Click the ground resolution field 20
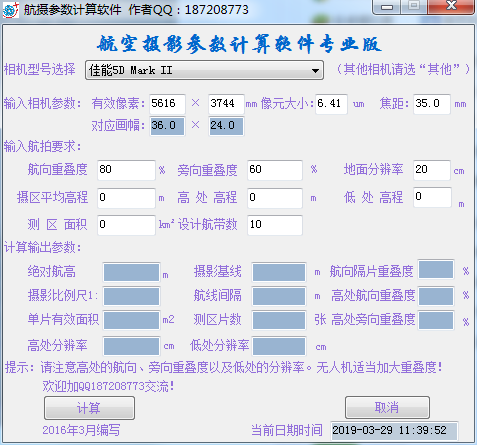The height and width of the screenshot is (445, 477). pos(432,170)
